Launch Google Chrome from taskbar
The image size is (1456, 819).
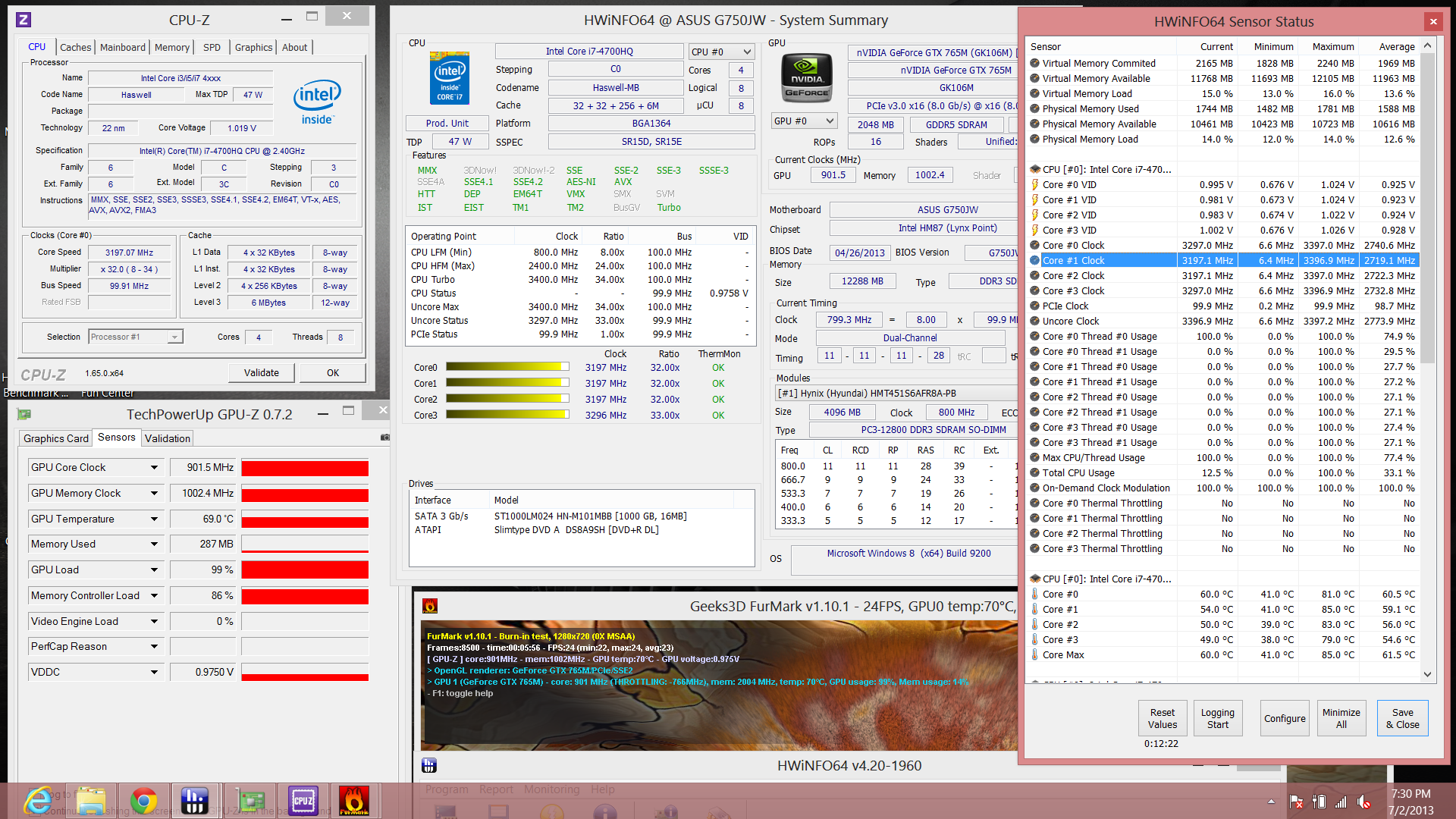(x=143, y=801)
